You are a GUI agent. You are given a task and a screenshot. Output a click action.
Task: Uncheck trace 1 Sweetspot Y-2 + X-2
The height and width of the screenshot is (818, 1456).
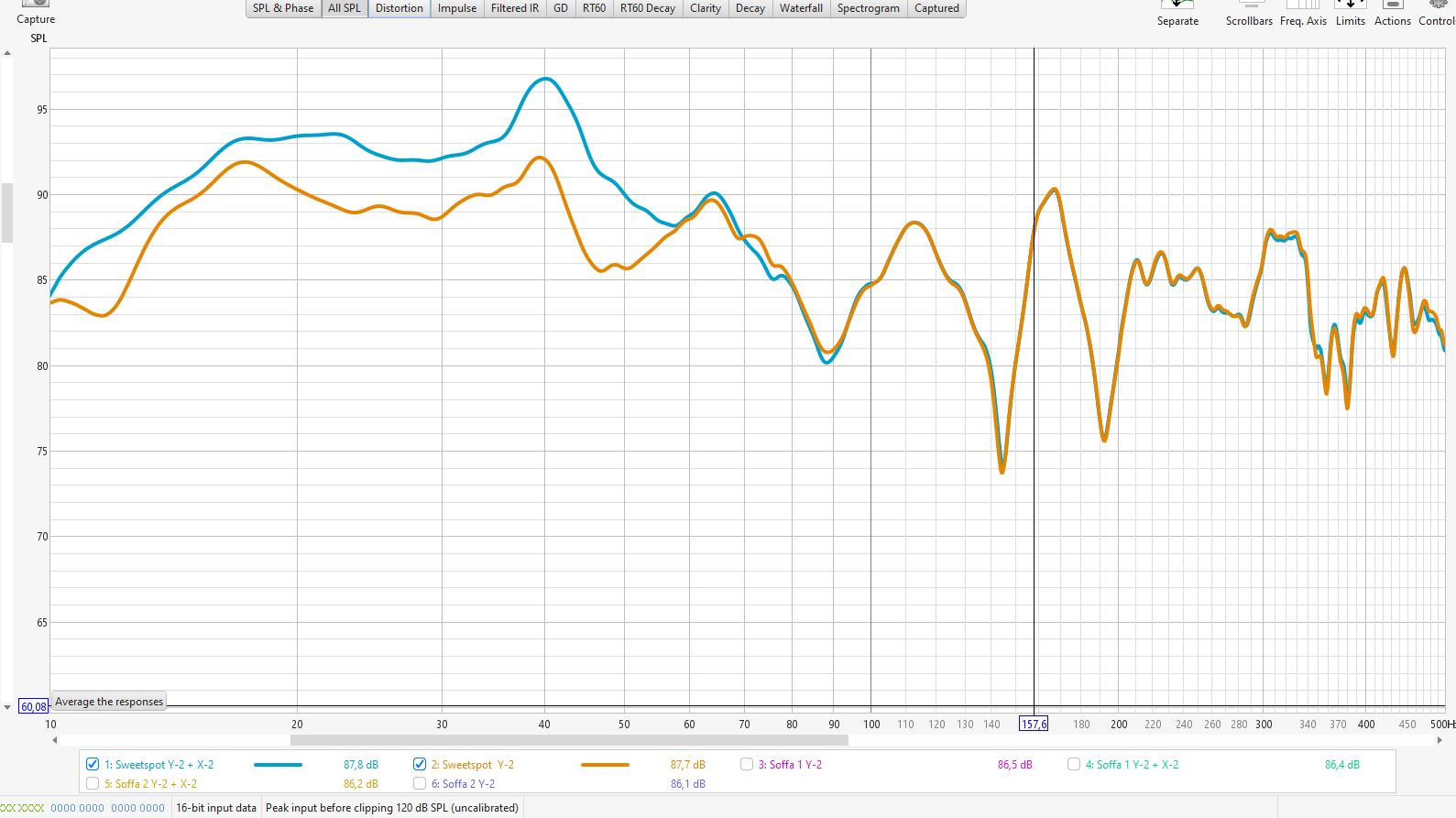point(93,764)
